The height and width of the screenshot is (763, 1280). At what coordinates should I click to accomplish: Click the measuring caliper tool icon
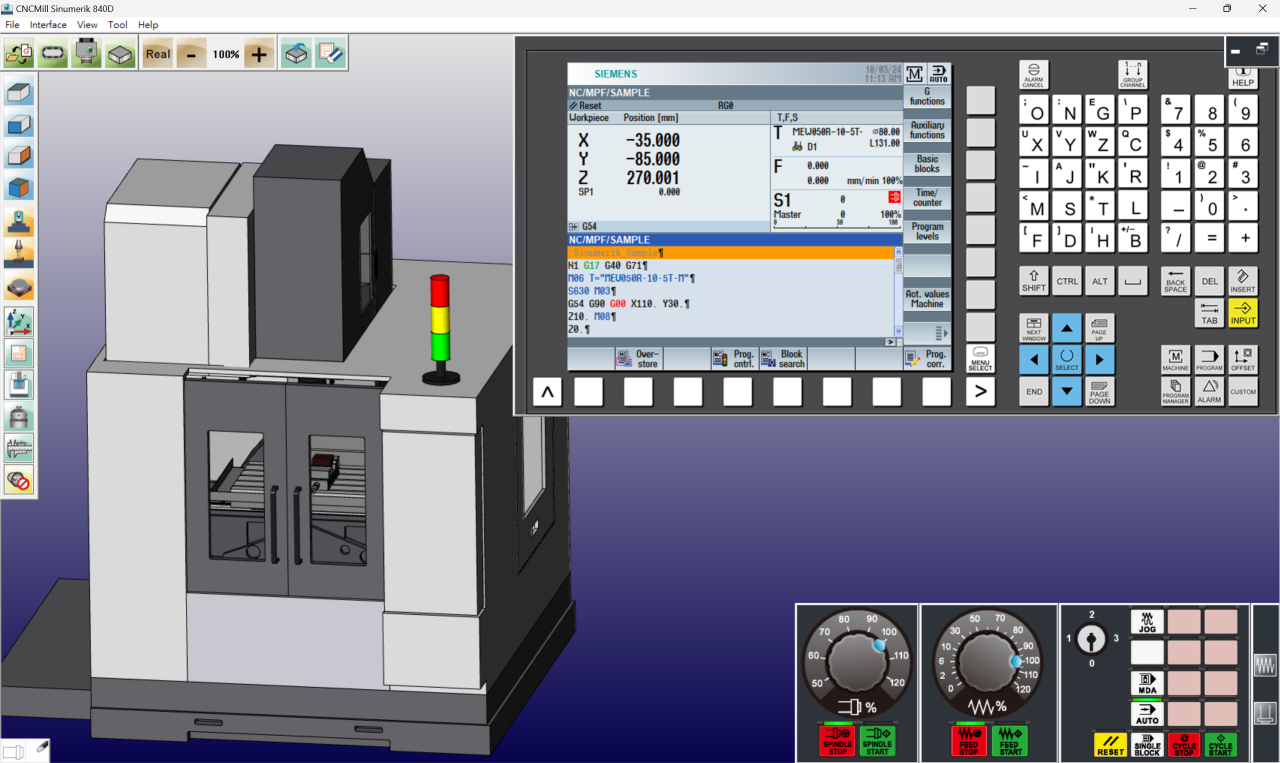pyautogui.click(x=19, y=448)
